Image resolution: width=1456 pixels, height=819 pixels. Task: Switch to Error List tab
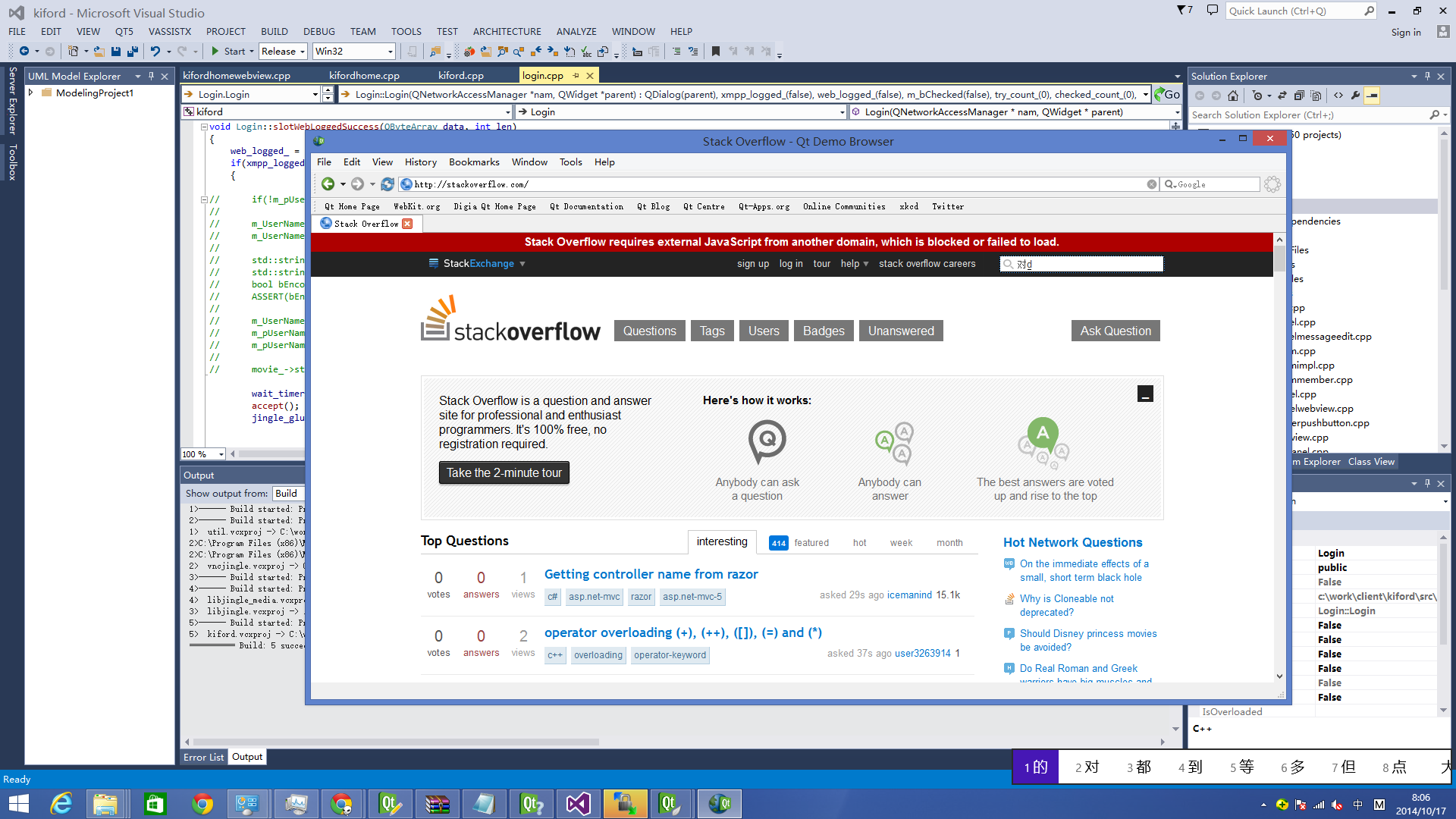pos(203,757)
